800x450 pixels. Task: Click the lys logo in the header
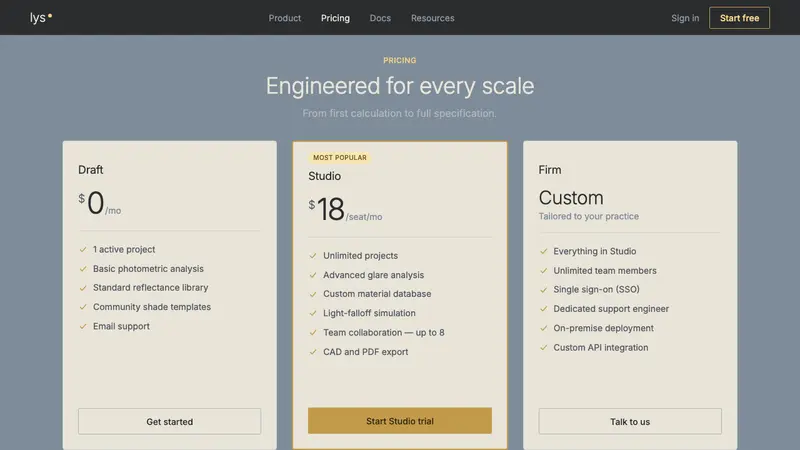pos(41,18)
